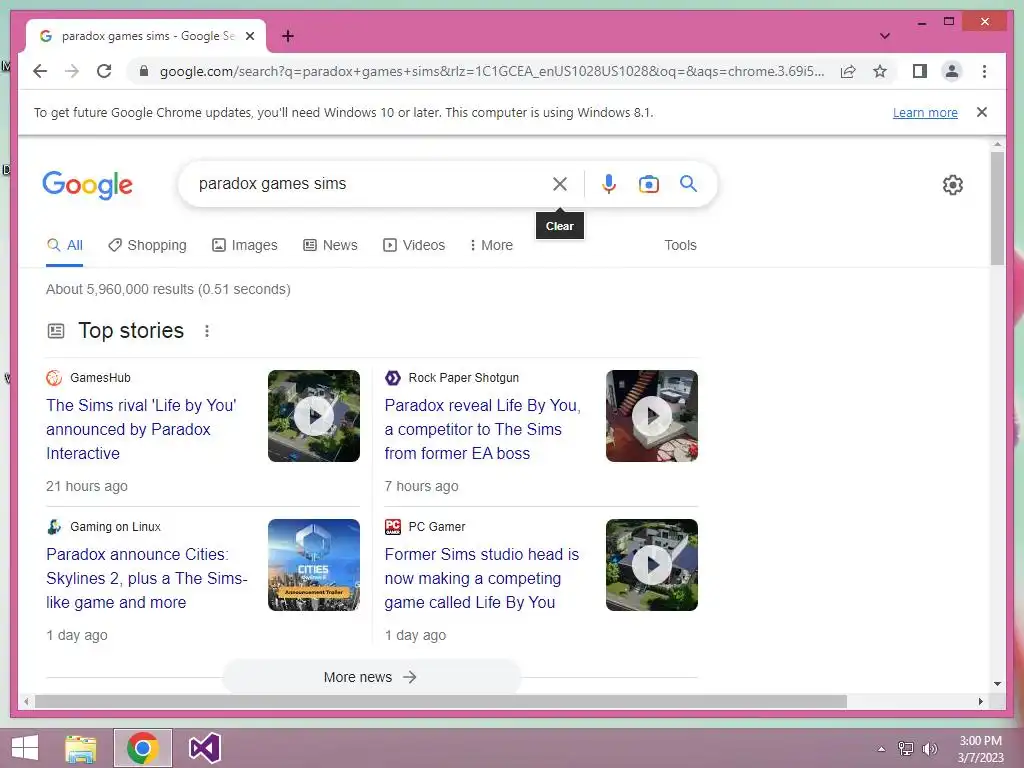The width and height of the screenshot is (1024, 768).
Task: Submit search with magnifier icon
Action: point(688,184)
